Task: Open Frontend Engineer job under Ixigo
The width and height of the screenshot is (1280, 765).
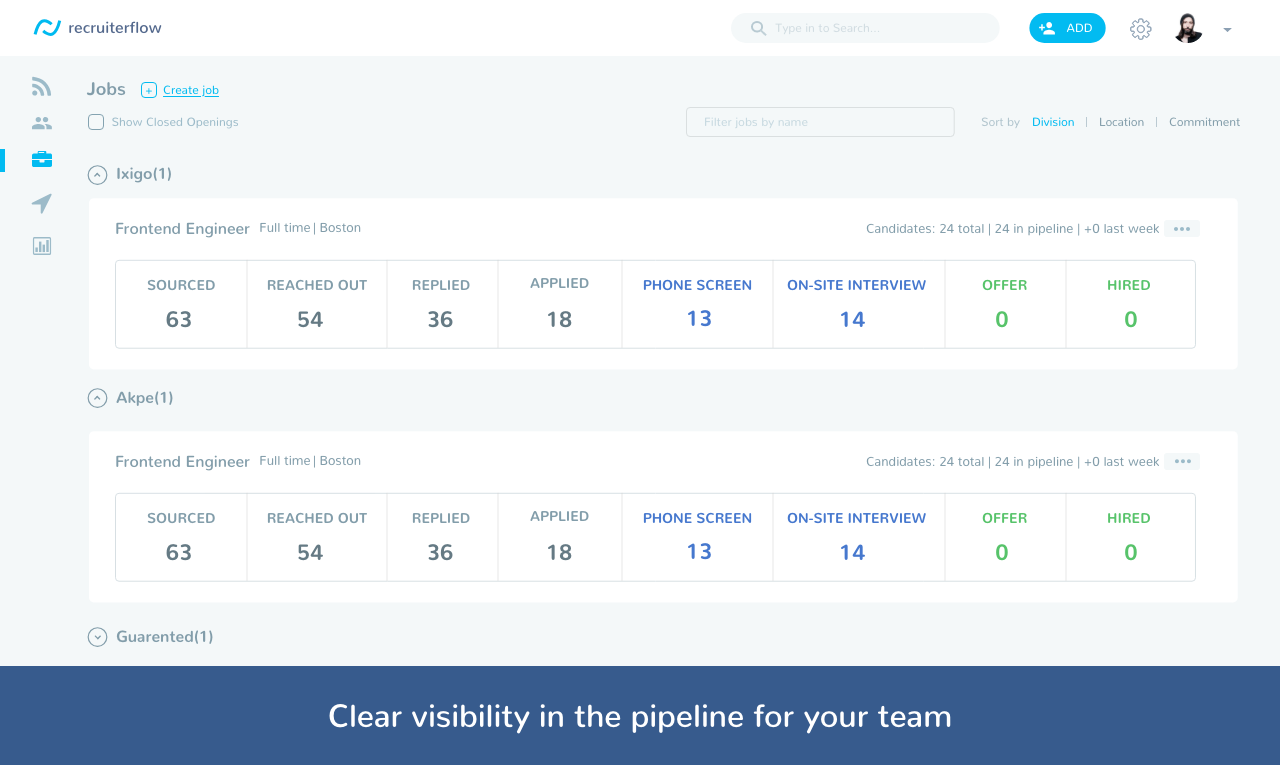Action: (182, 229)
